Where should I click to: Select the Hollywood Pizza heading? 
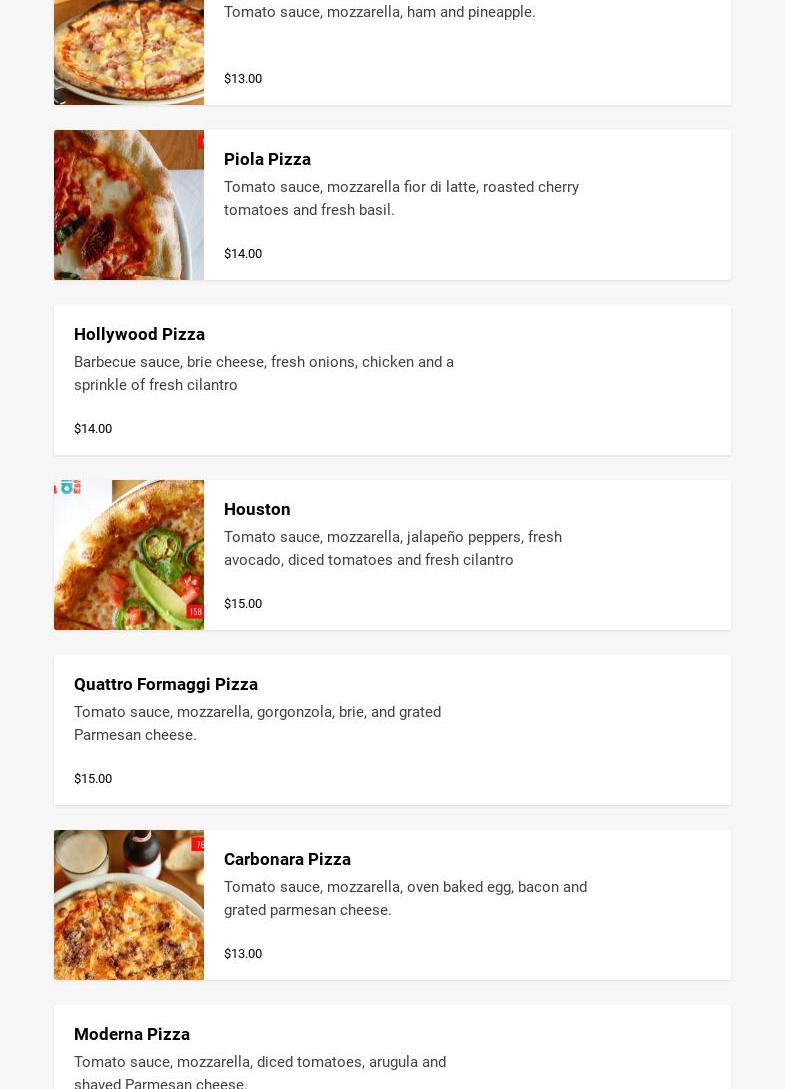[x=139, y=334]
